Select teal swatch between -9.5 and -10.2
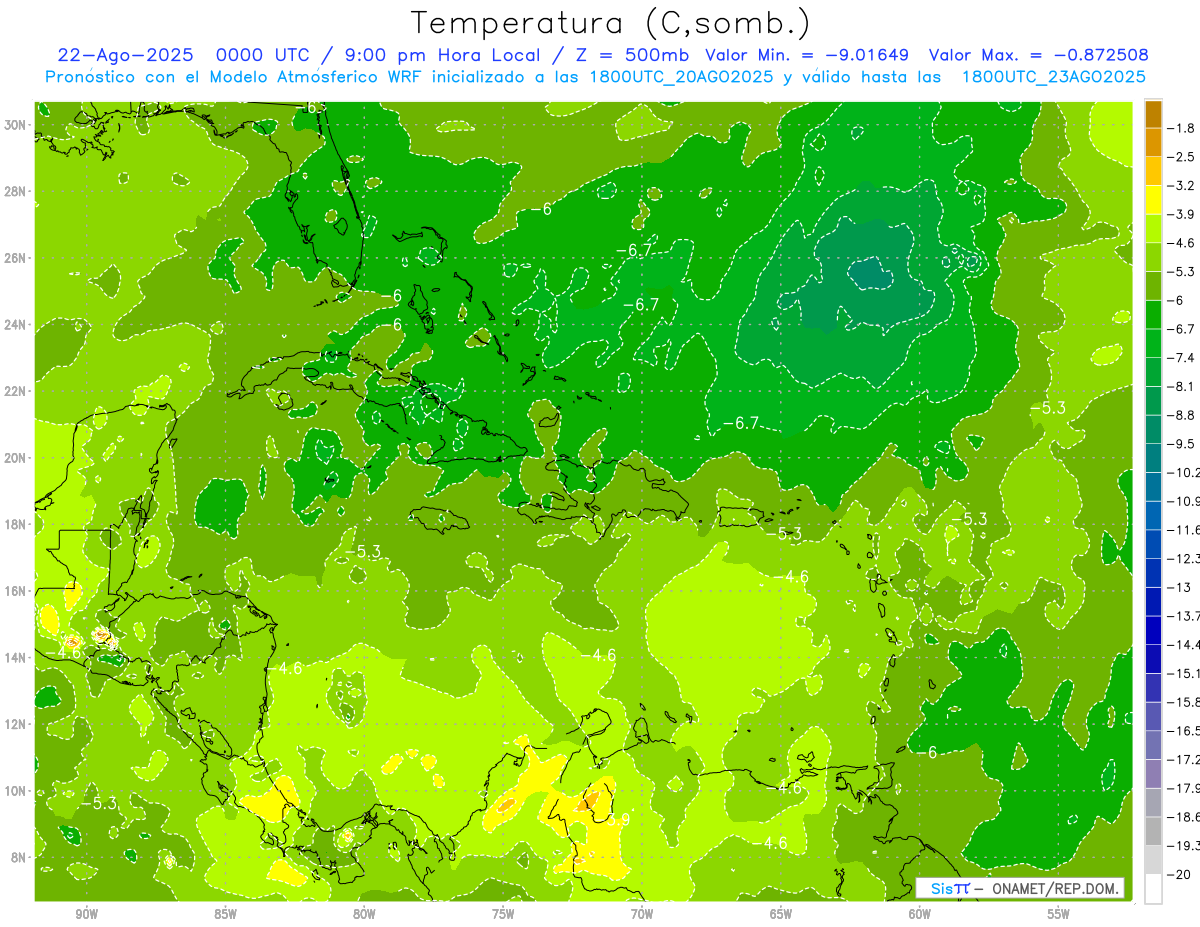 (1153, 458)
